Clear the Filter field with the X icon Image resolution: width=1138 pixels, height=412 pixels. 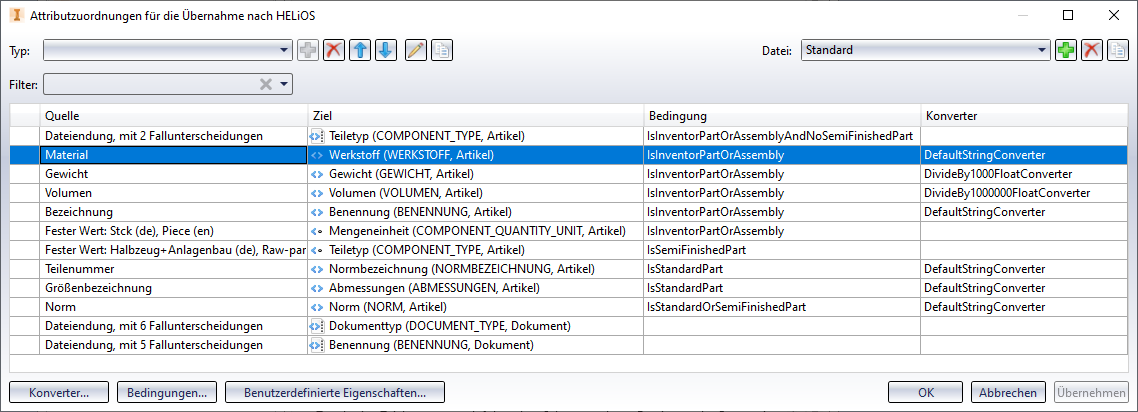click(x=266, y=85)
